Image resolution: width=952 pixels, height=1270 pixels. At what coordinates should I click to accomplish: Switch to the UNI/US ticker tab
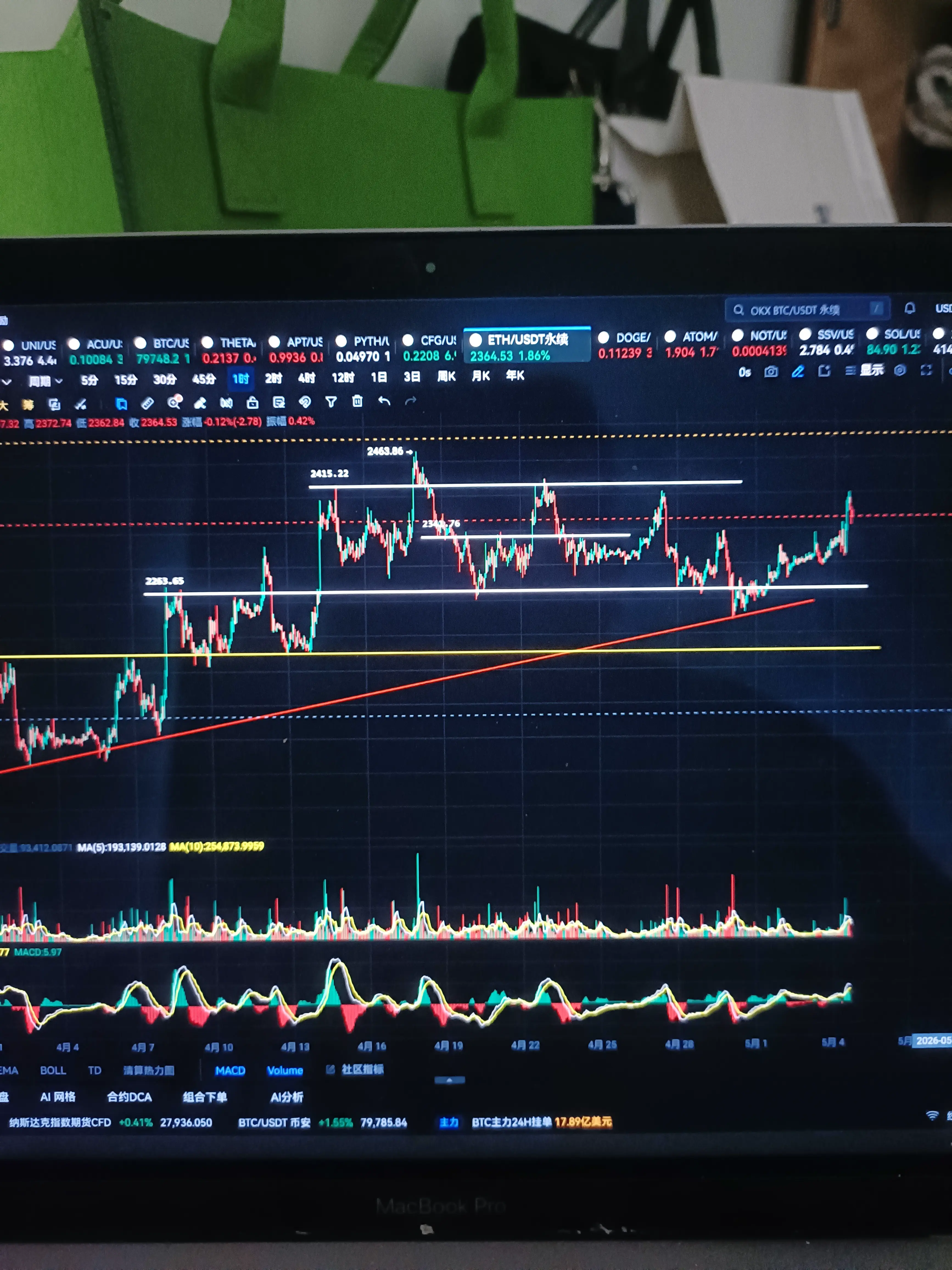(x=30, y=353)
